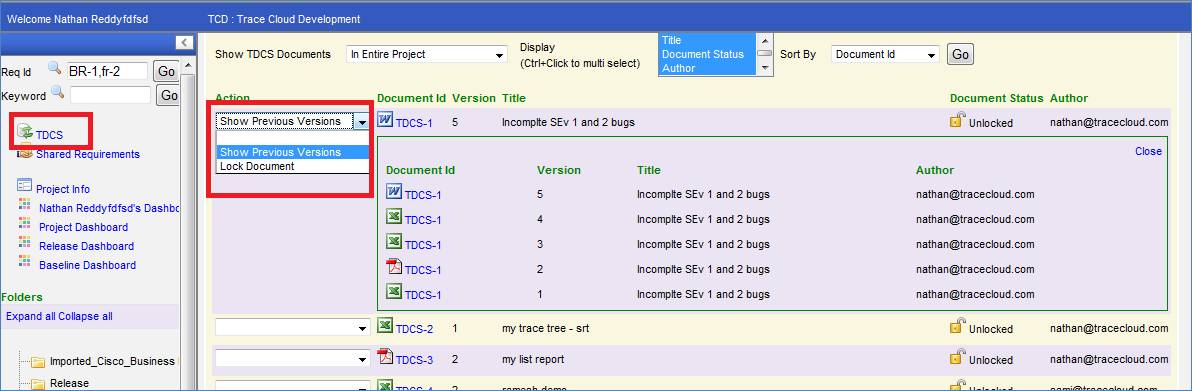The image size is (1192, 391).
Task: Collapse the left sidebar with arrow button
Action: [185, 43]
